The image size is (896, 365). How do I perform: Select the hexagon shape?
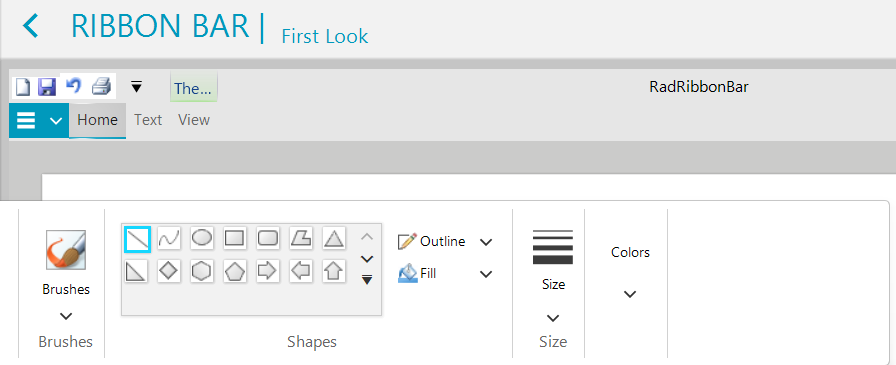(202, 271)
